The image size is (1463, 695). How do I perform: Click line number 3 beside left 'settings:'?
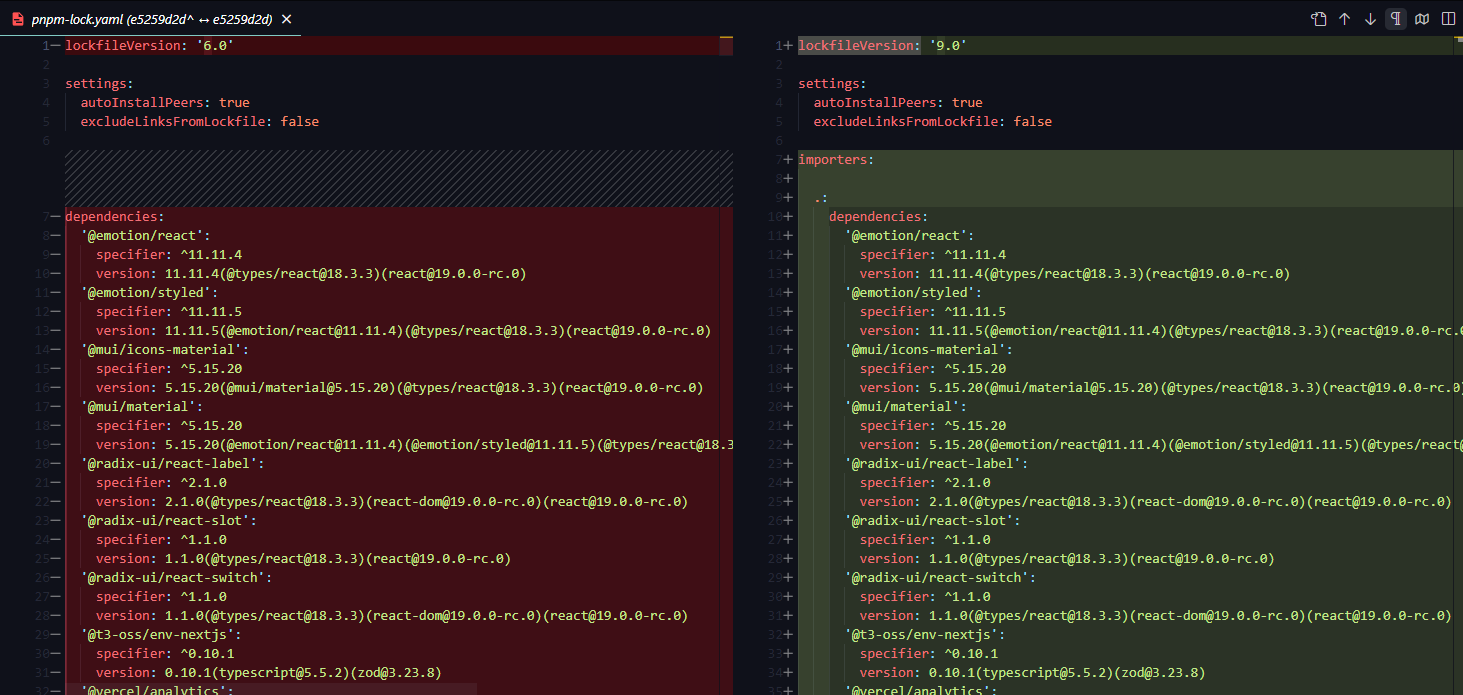[46, 84]
